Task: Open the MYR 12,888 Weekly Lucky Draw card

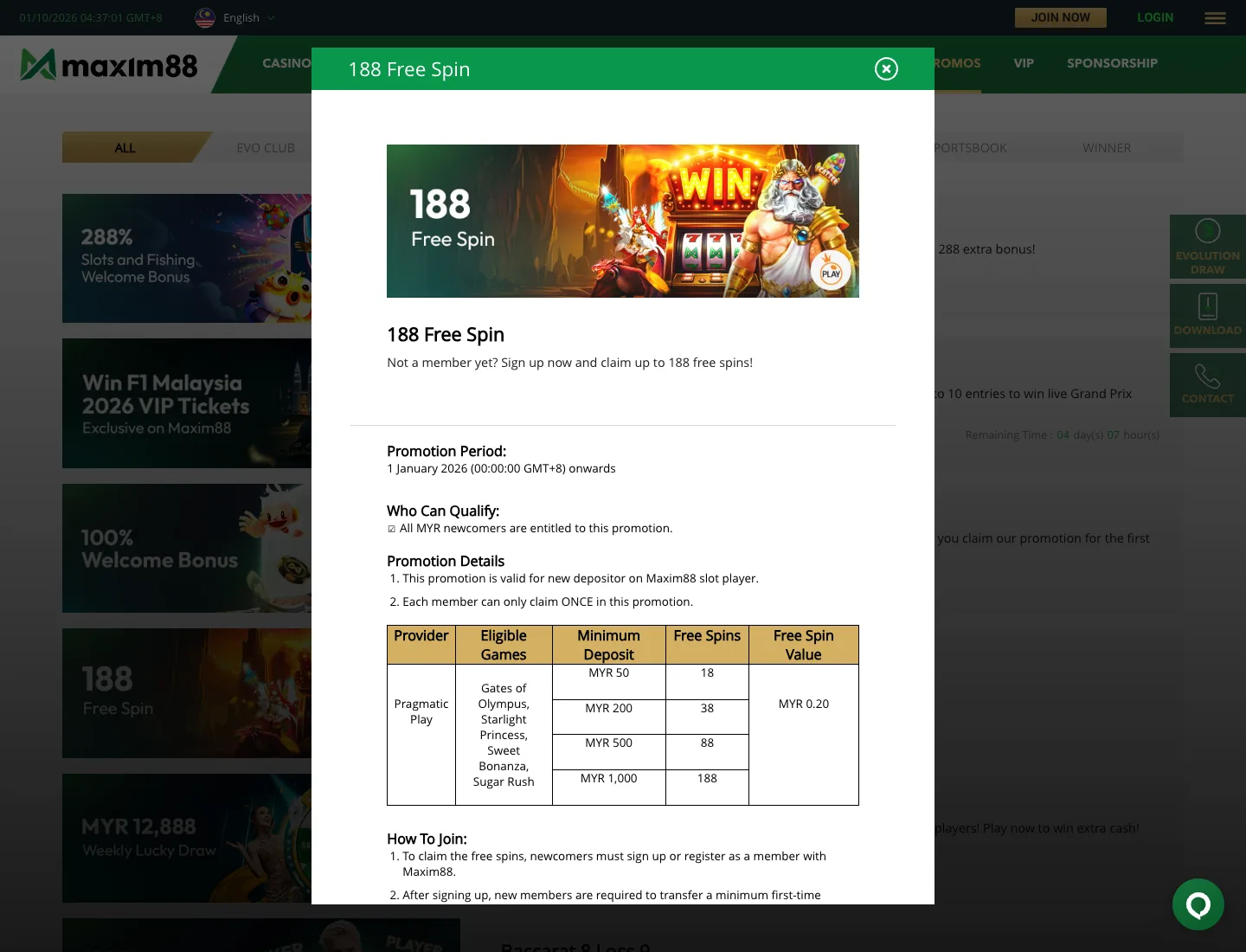Action: (187, 838)
